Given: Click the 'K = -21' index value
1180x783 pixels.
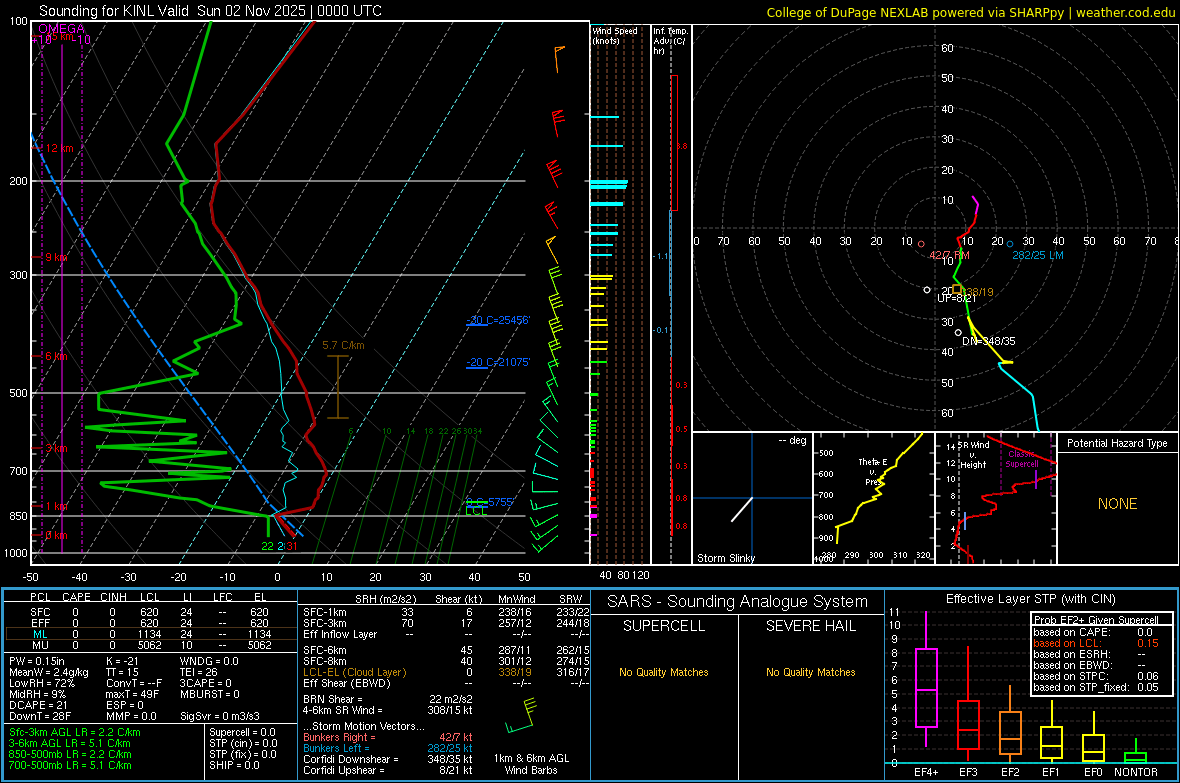Looking at the screenshot, I should [x=122, y=661].
